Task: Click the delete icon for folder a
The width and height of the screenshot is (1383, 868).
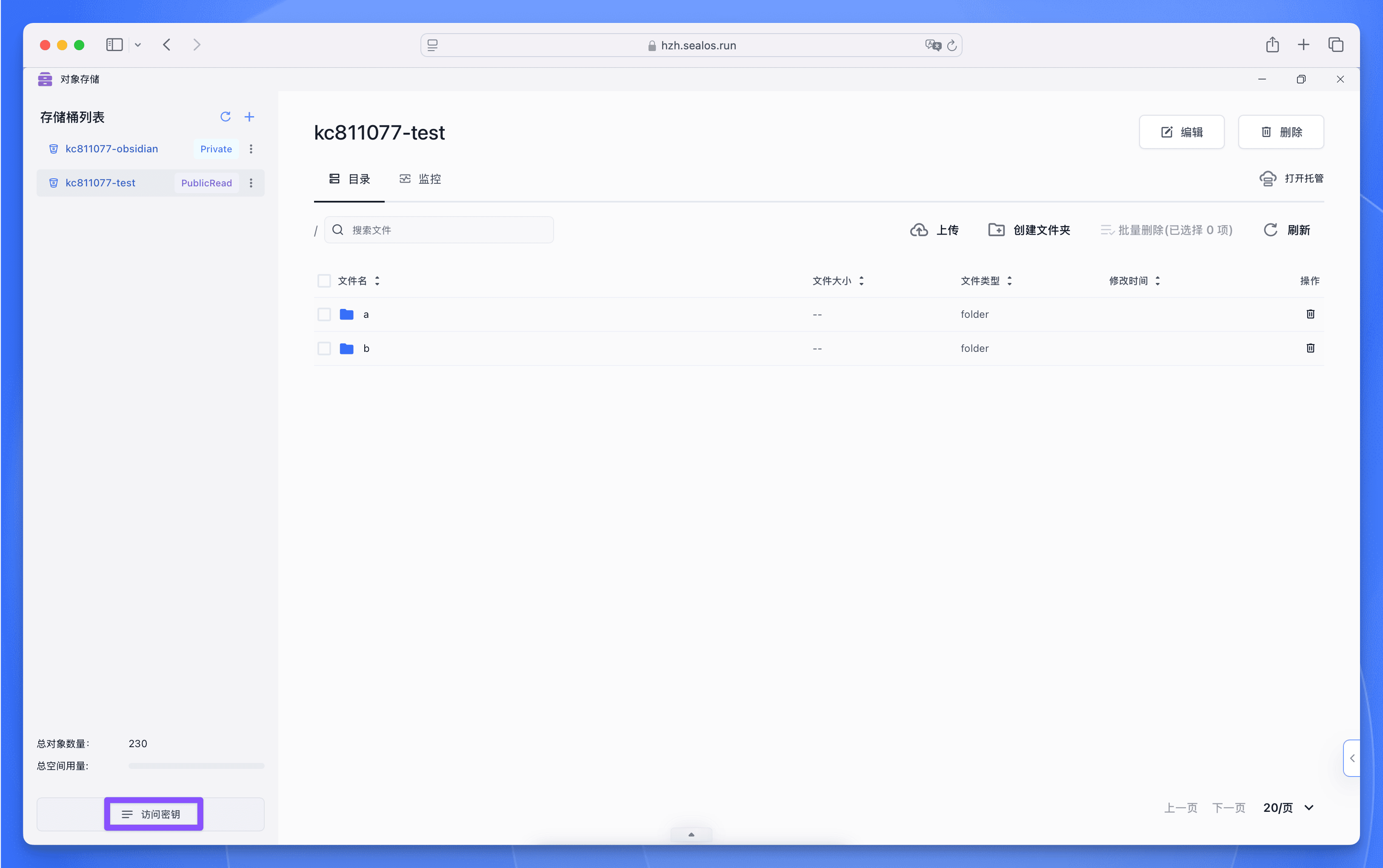Action: click(1310, 314)
